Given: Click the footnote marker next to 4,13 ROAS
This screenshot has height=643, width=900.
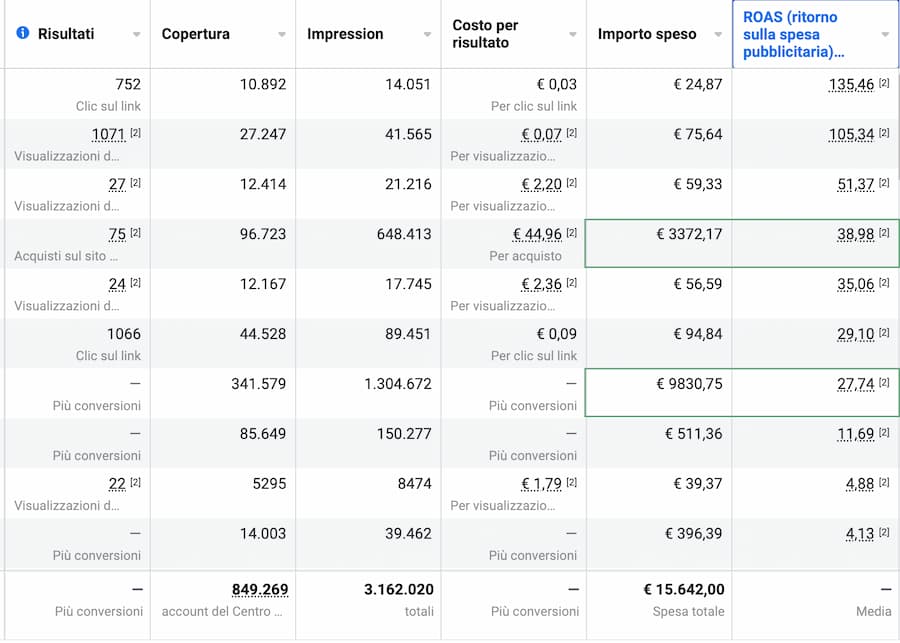Looking at the screenshot, I should pos(884,532).
